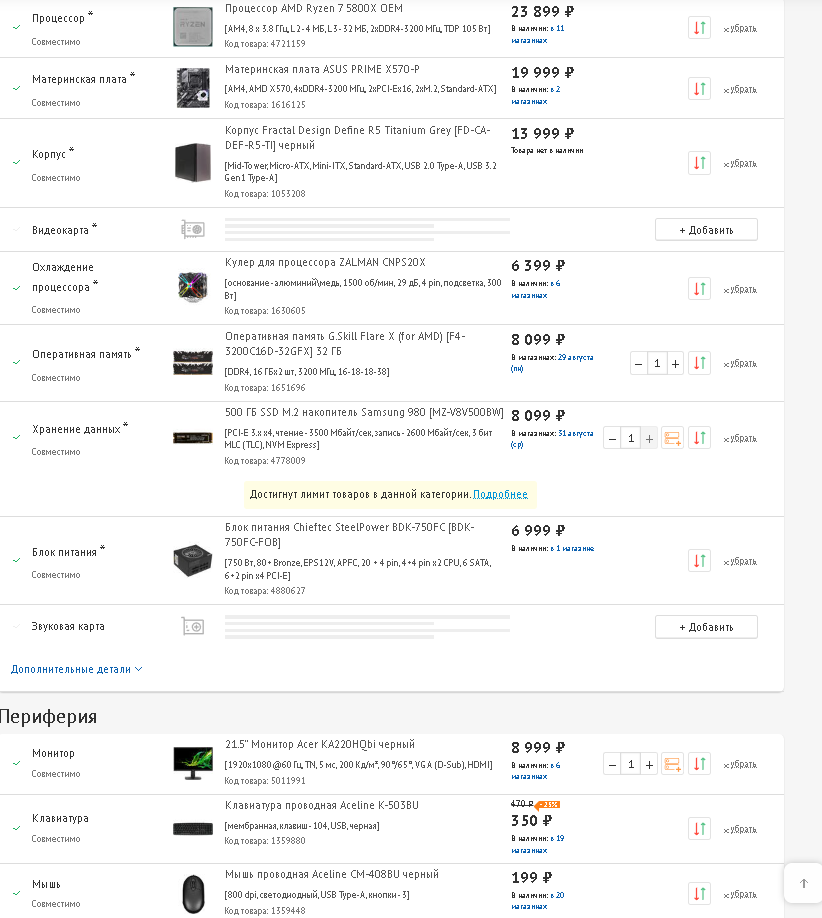Add another storage drive using the orange icon
The width and height of the screenshot is (822, 918).
tap(672, 438)
